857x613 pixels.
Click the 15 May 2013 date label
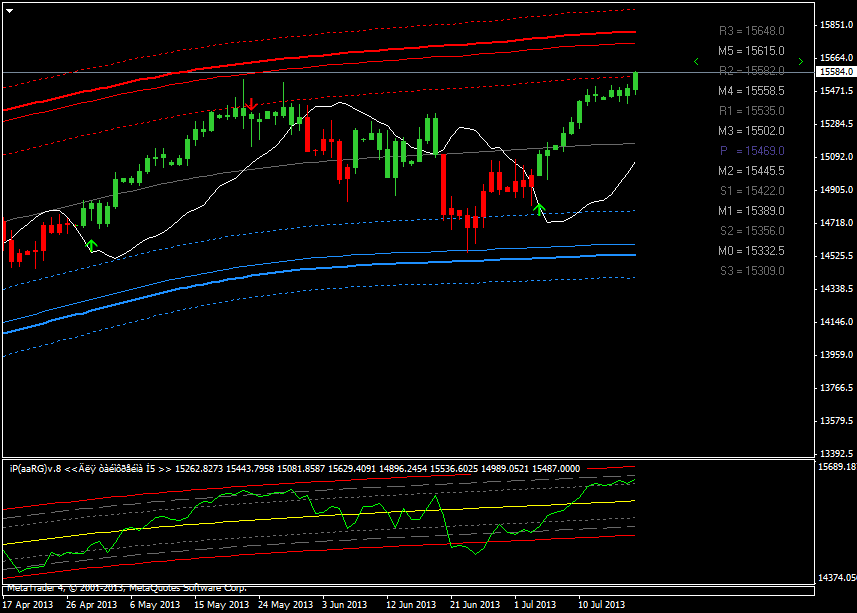click(221, 604)
